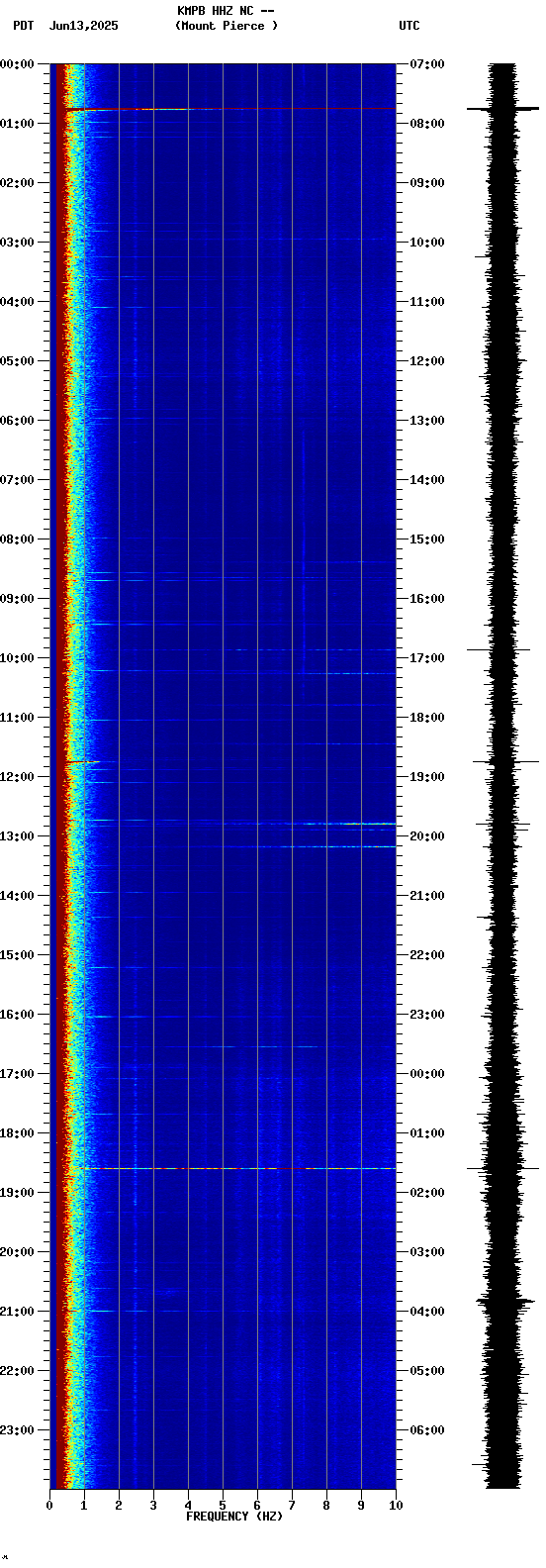Click the 07:00 PDT left axis label

point(18,480)
